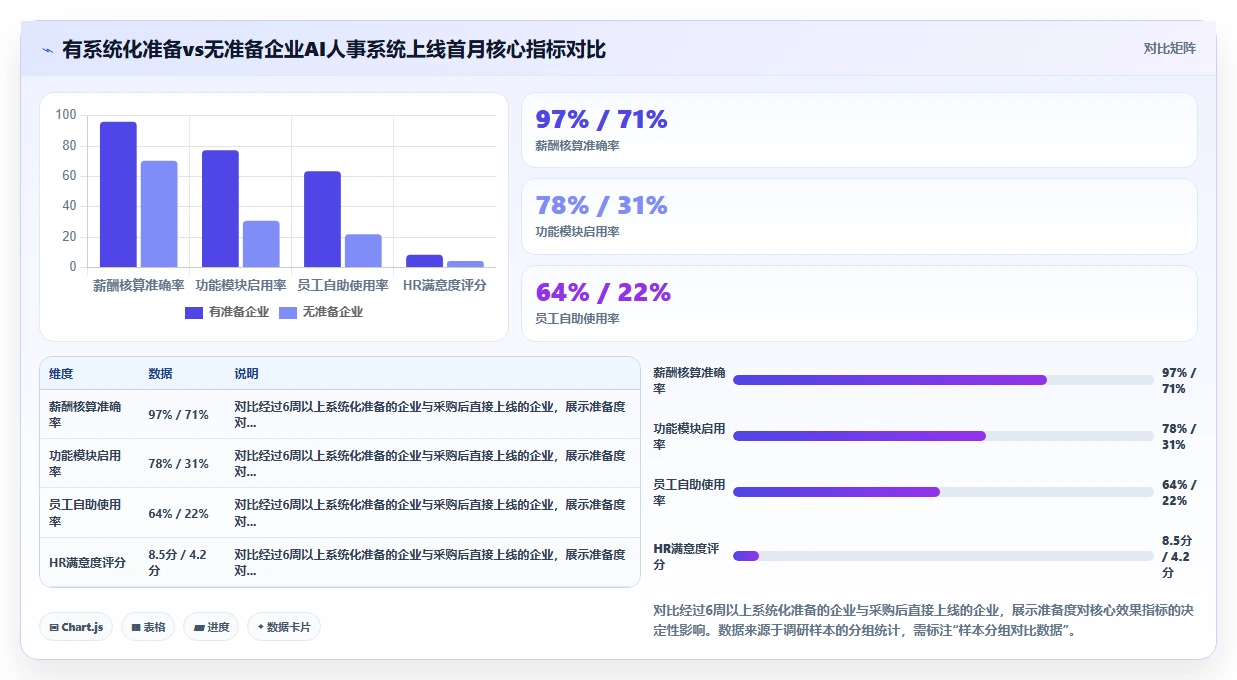Image resolution: width=1237 pixels, height=680 pixels.
Task: Select the 78% / 31% data card
Action: tap(859, 216)
